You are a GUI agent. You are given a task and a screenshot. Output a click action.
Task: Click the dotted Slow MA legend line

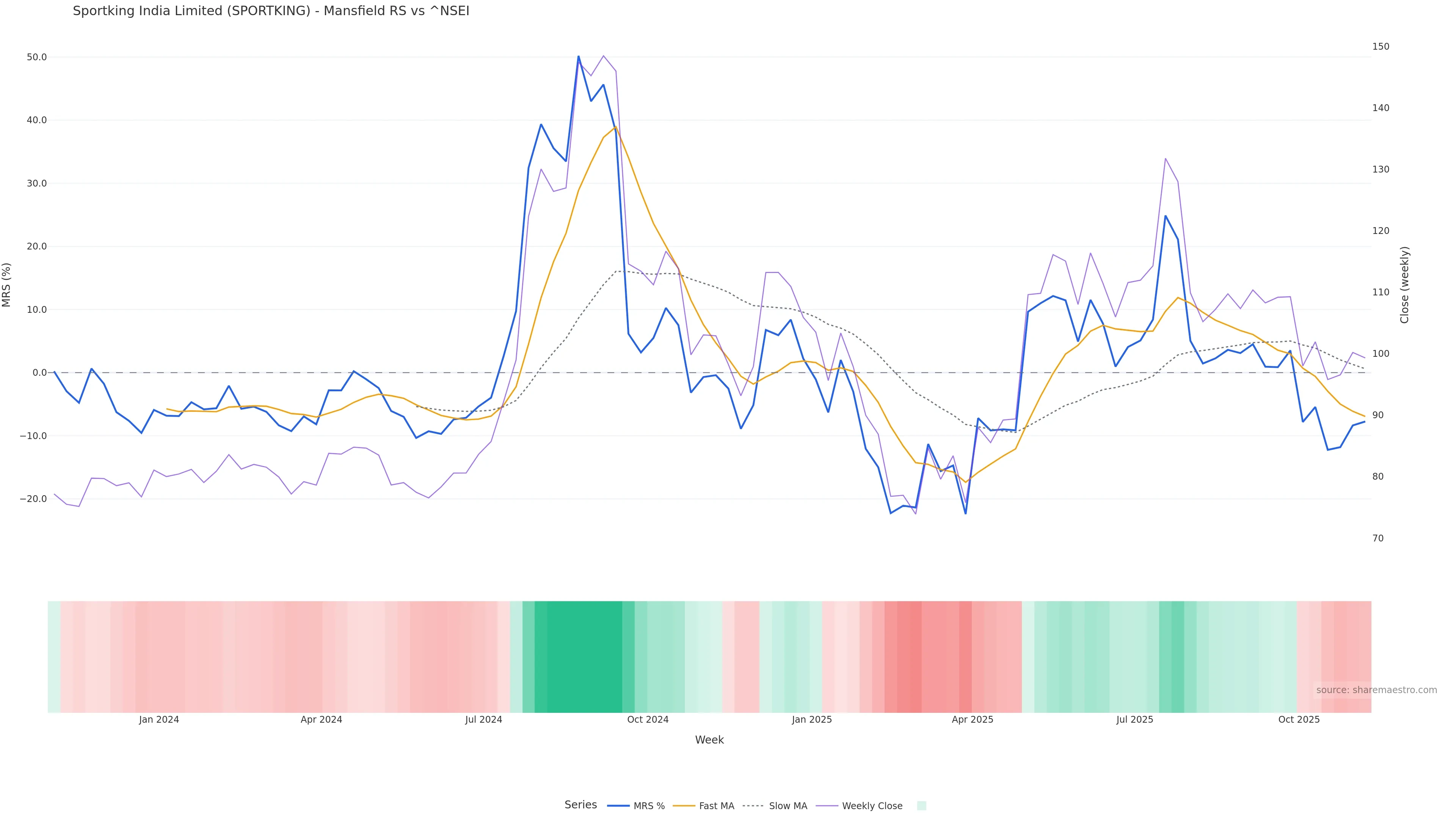[753, 806]
